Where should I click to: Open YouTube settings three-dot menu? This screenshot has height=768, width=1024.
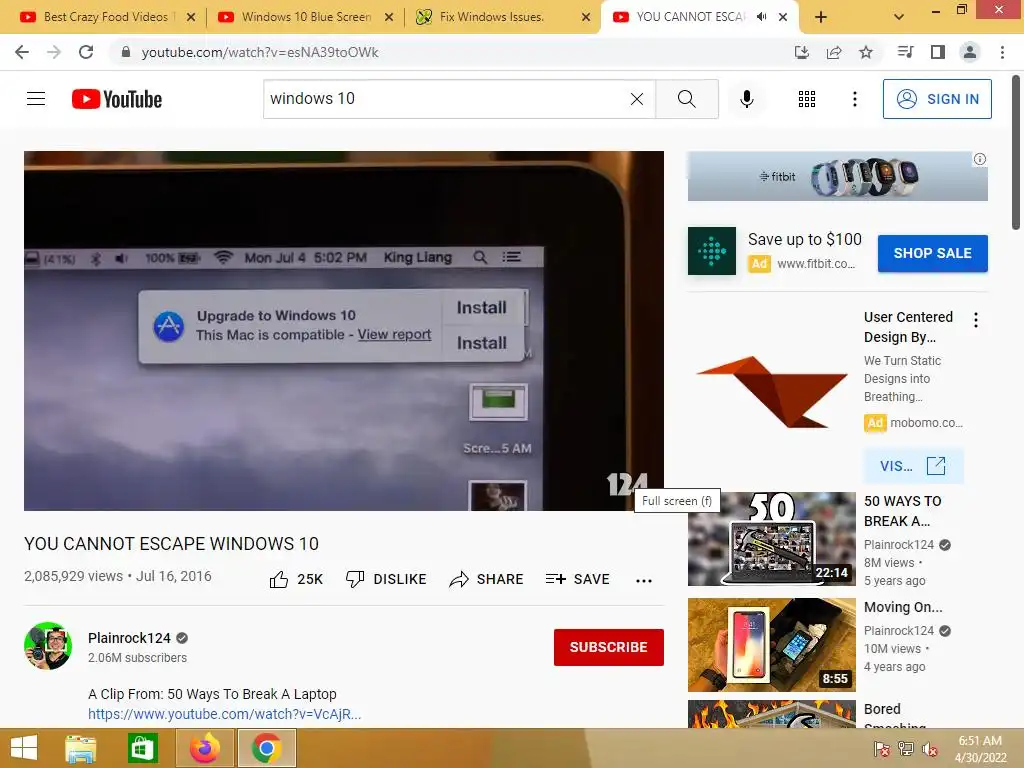[854, 99]
